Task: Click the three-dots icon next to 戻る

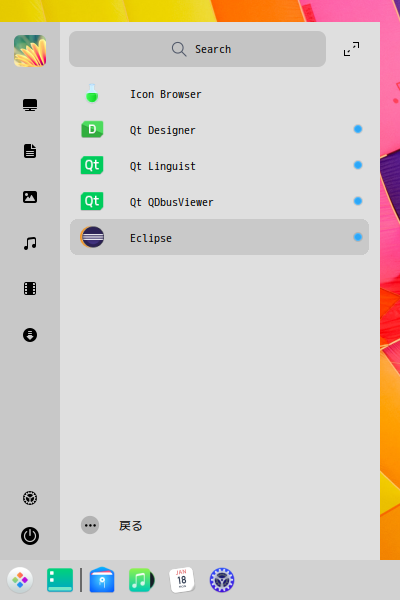Action: (x=90, y=525)
